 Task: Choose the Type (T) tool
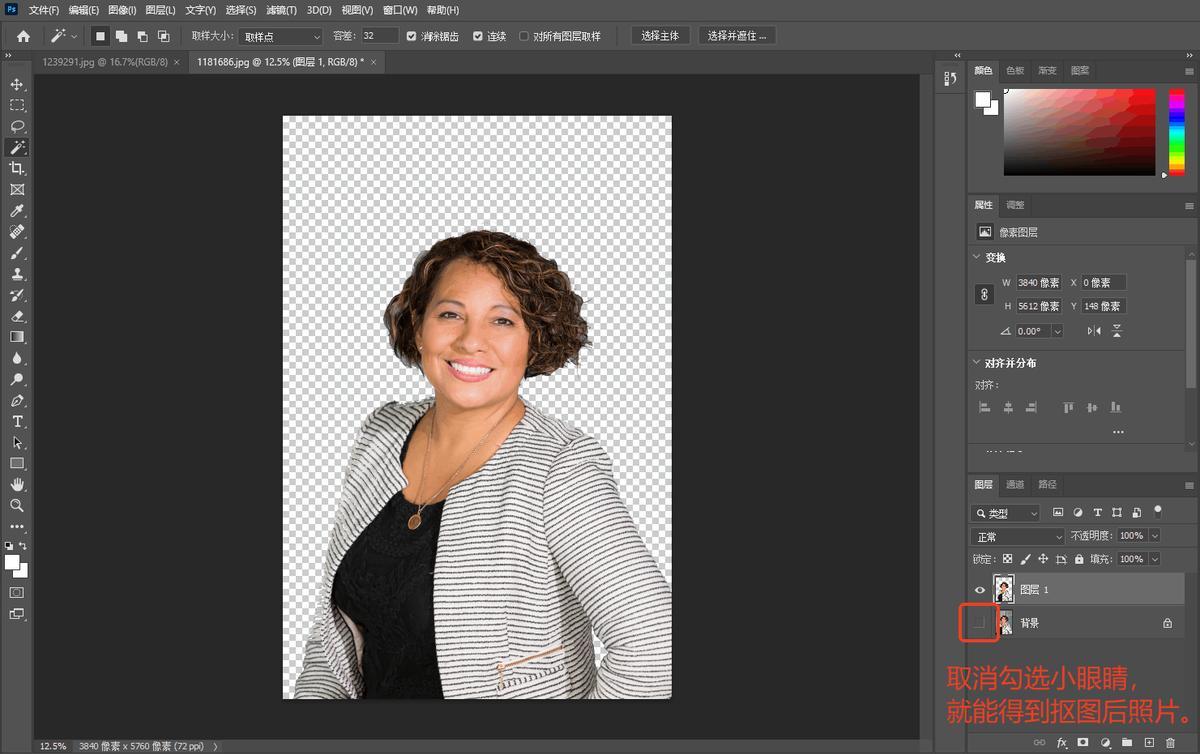point(17,421)
